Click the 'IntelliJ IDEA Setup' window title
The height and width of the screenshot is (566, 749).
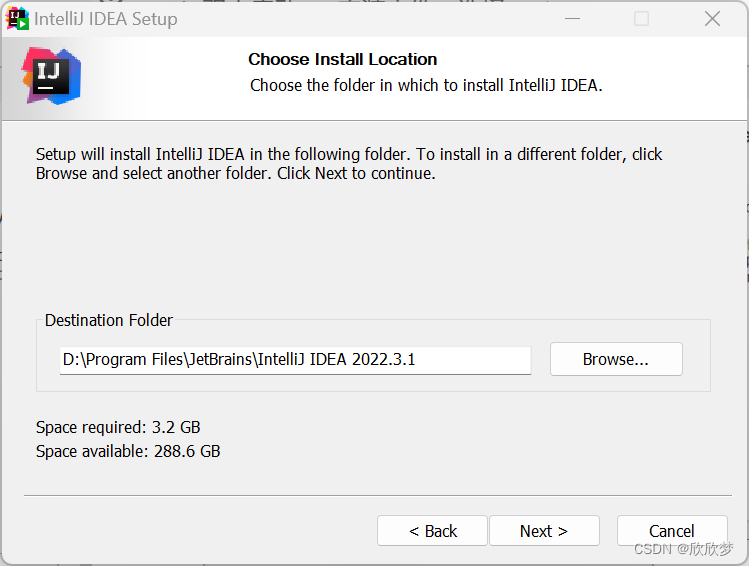(x=106, y=19)
